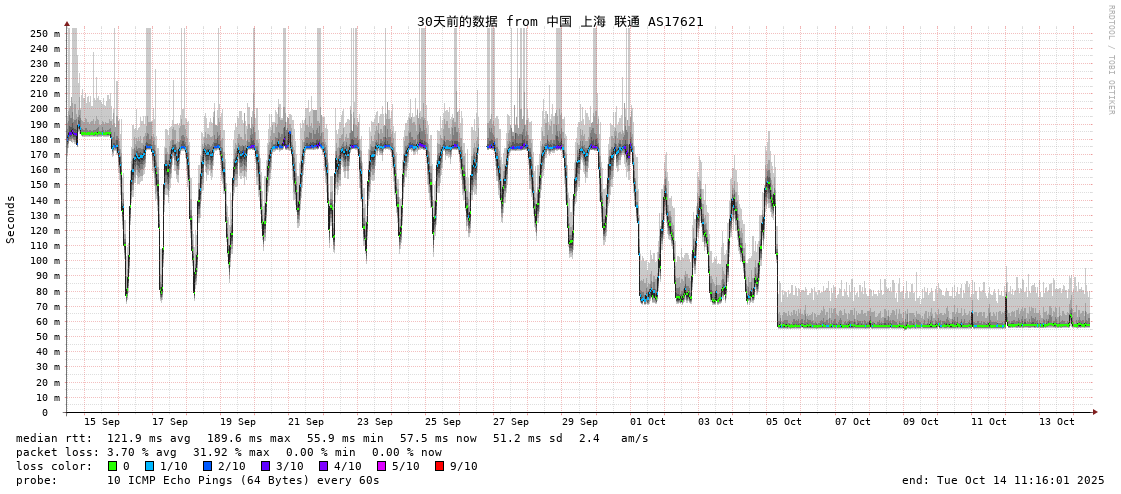1121x494 pixels.
Task: Click the 13 Oct date label
Action: (x=1057, y=422)
